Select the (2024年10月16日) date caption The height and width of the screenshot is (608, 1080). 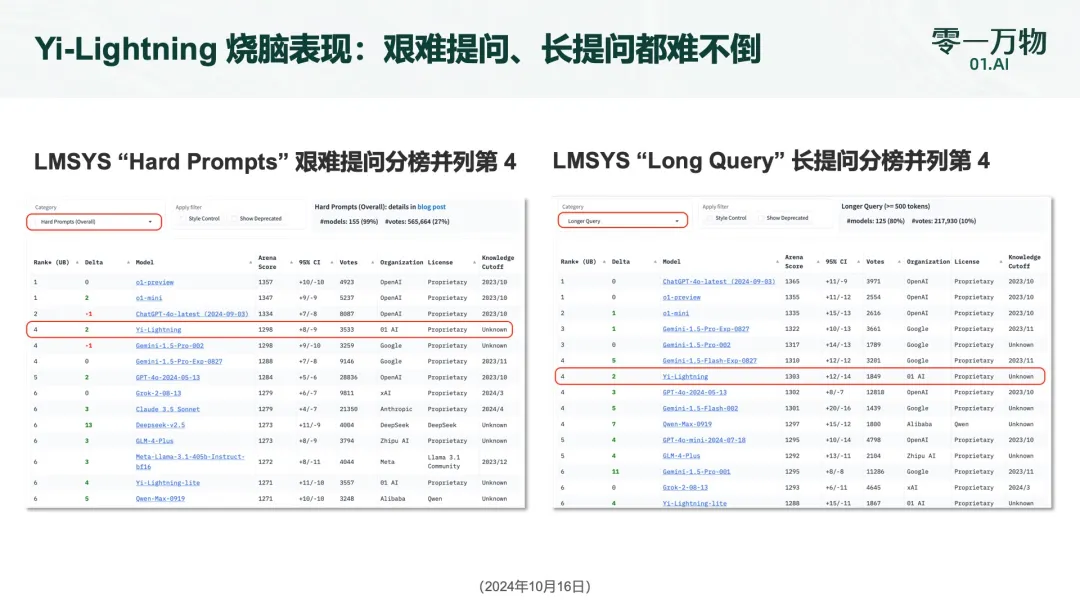[534, 587]
